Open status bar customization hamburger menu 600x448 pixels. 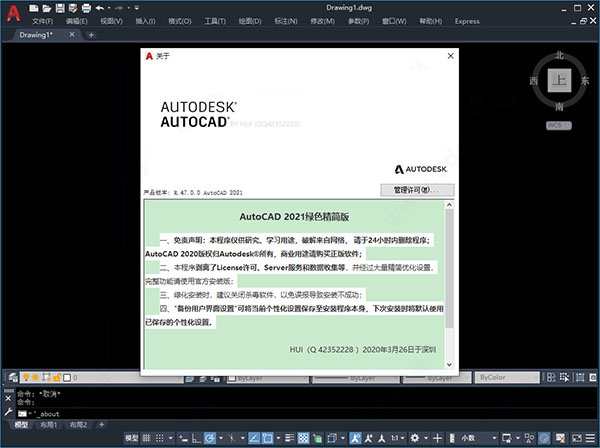click(x=590, y=438)
